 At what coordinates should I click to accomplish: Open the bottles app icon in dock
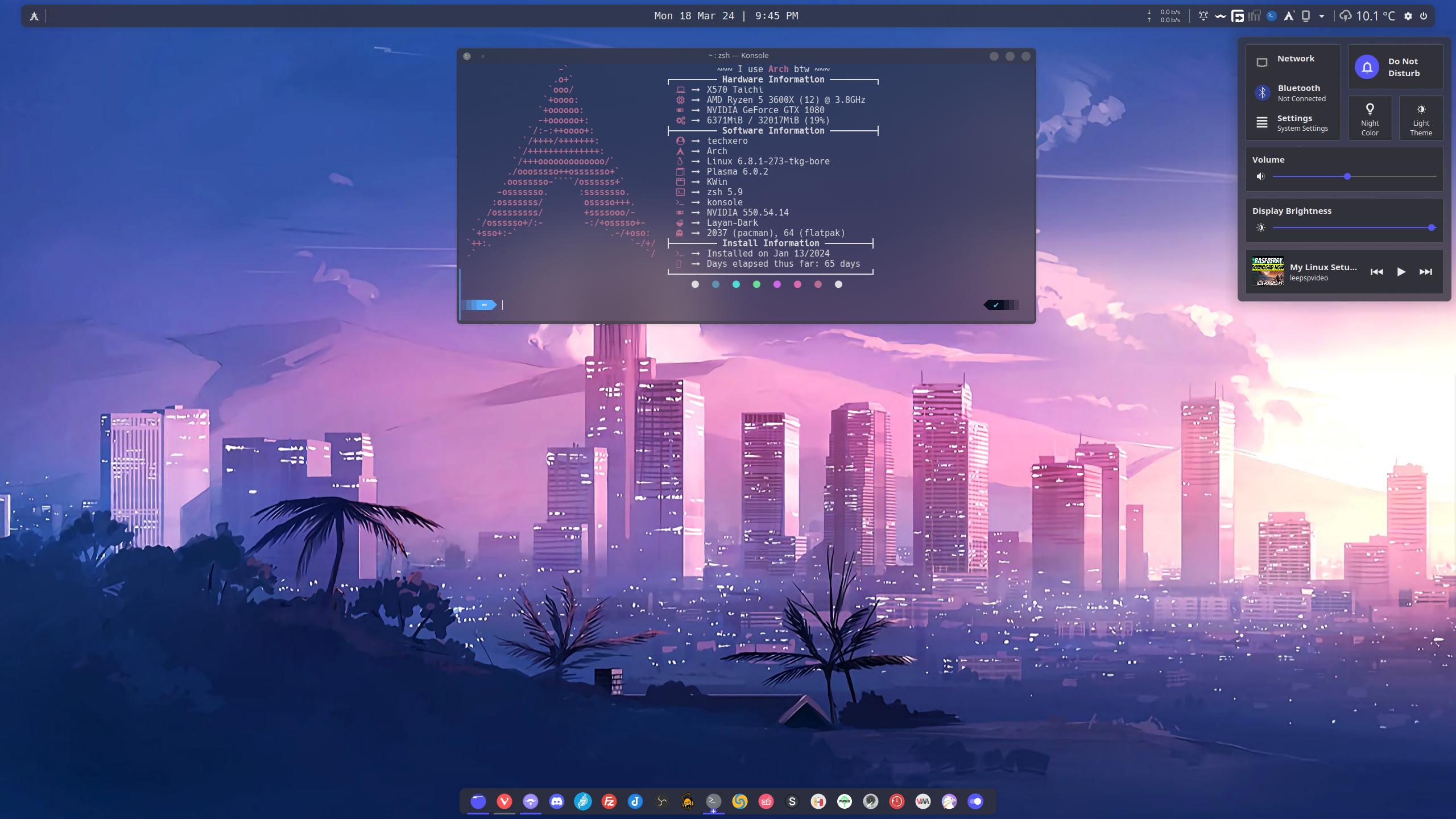818,801
